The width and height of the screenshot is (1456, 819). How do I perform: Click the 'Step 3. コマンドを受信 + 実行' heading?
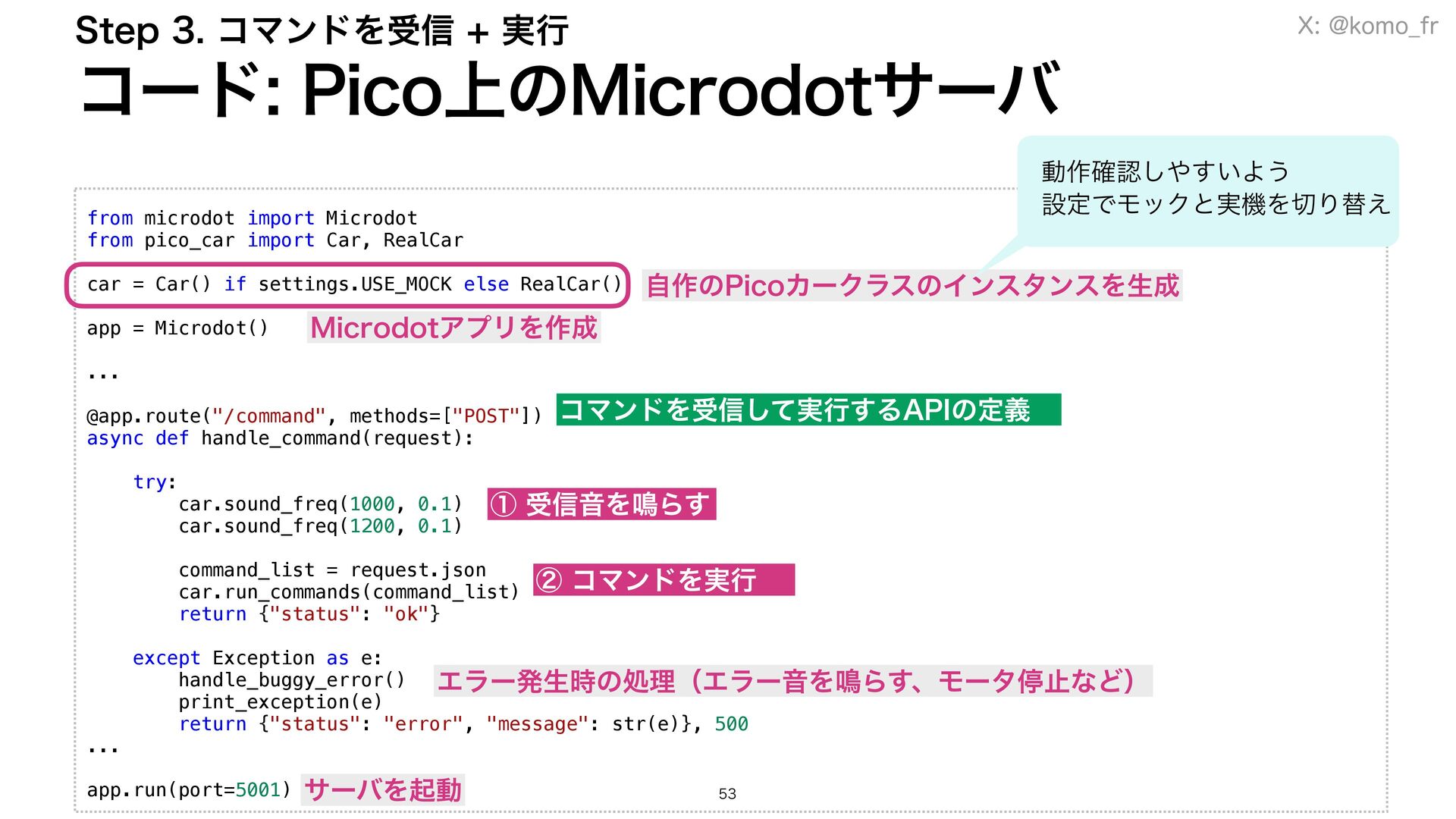pyautogui.click(x=322, y=32)
